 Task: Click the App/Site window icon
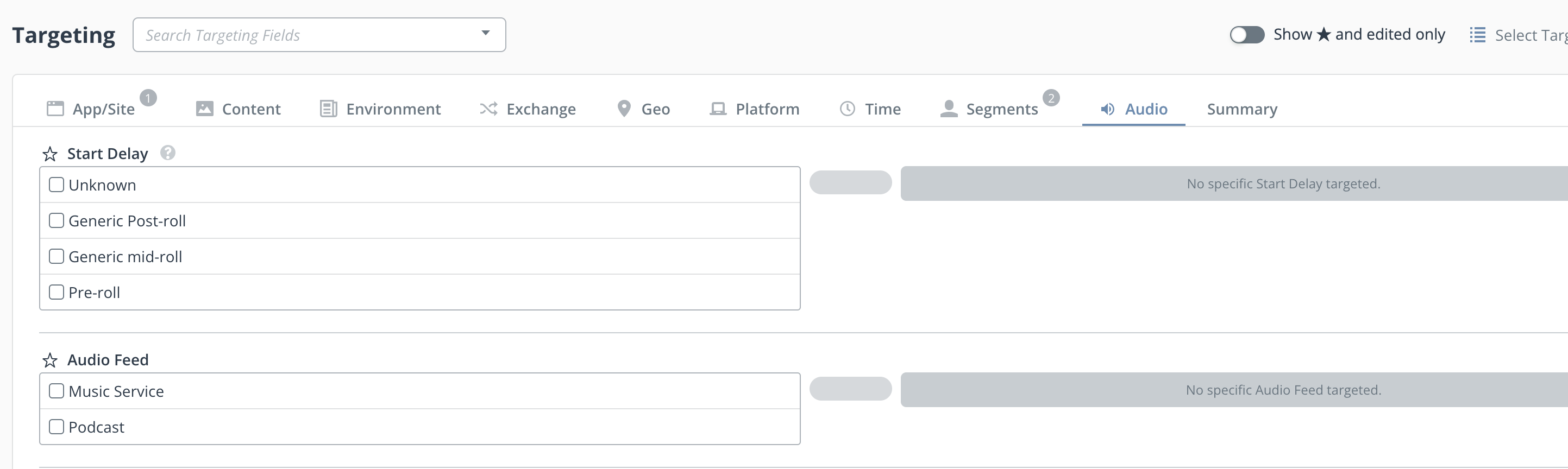[x=55, y=109]
